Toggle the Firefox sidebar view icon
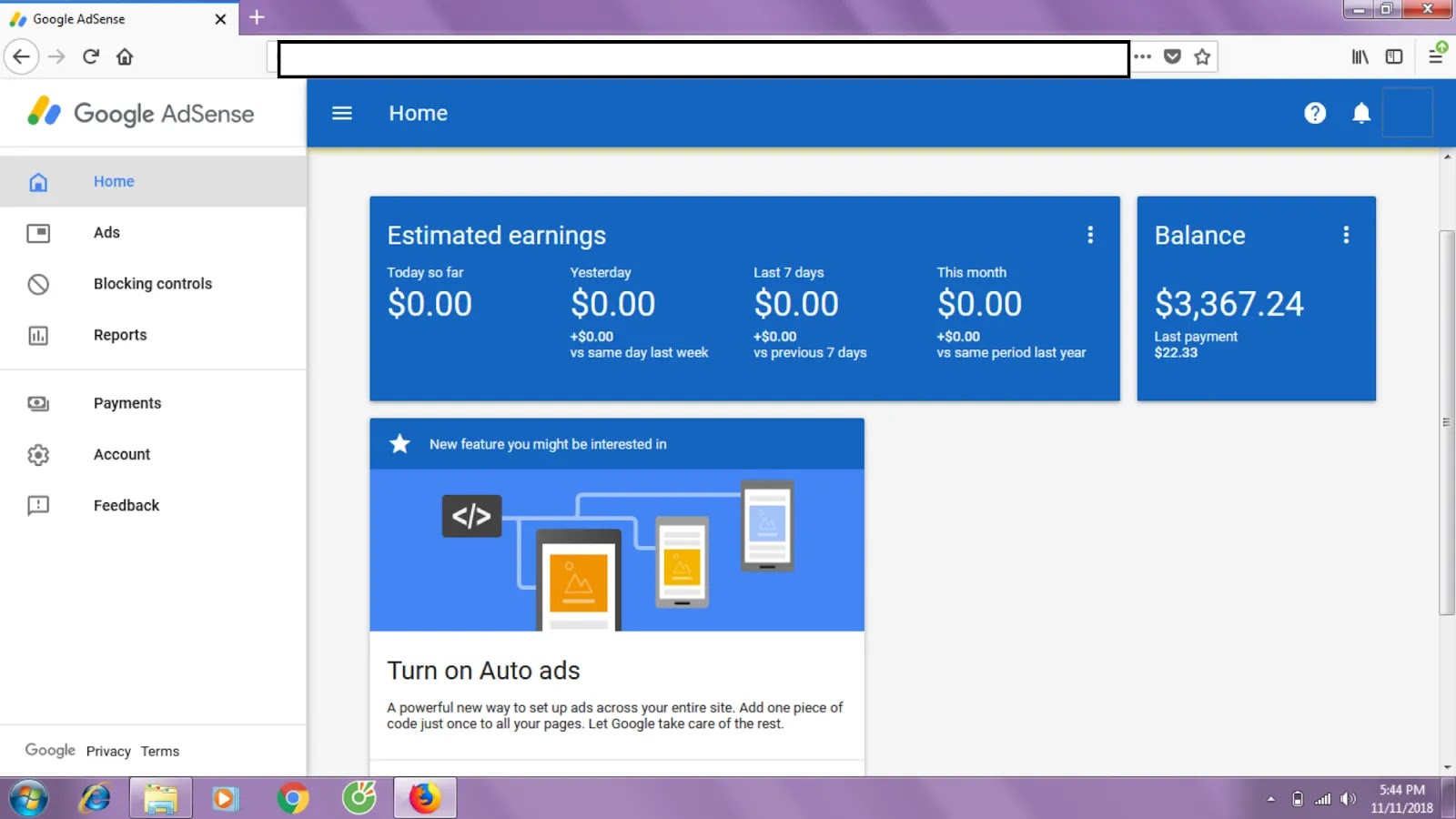 pos(1394,56)
